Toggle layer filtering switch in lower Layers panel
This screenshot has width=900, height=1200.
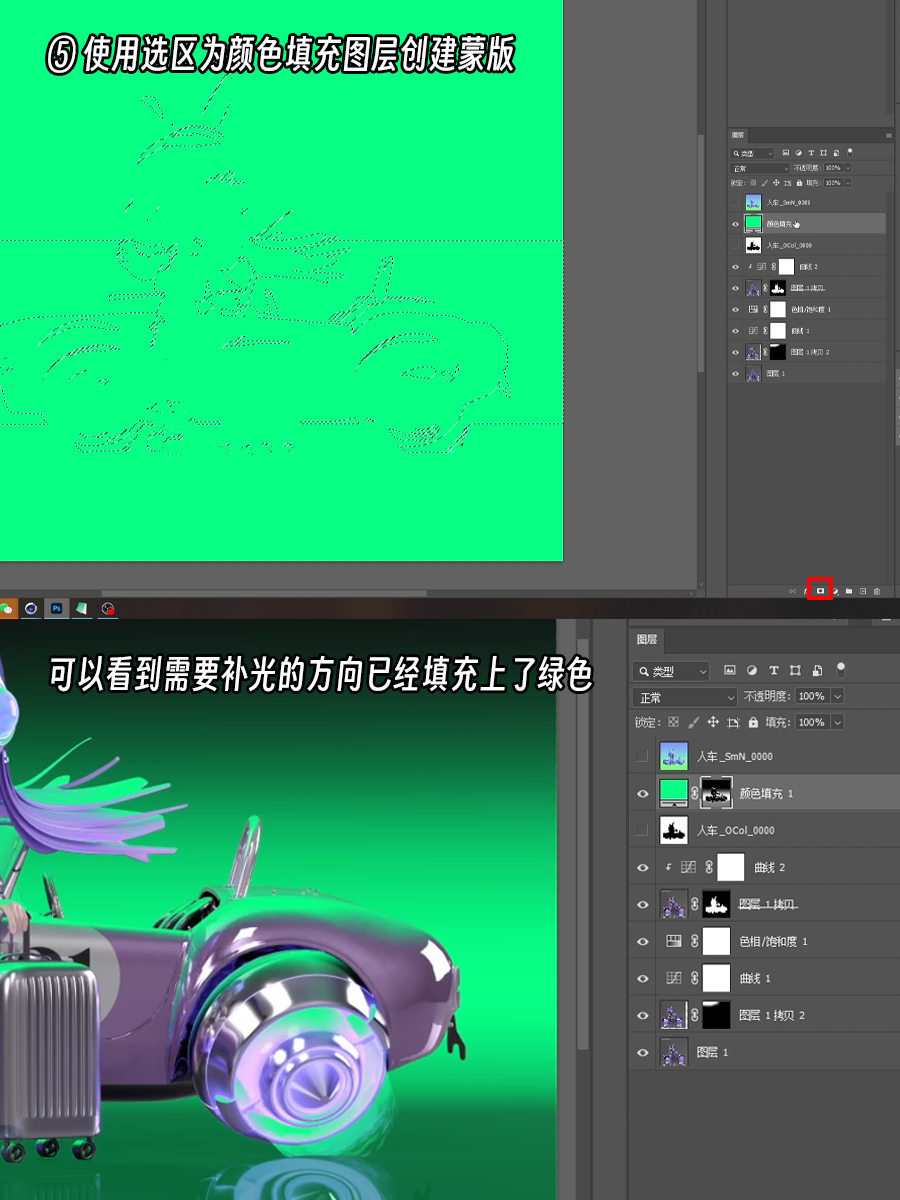841,668
